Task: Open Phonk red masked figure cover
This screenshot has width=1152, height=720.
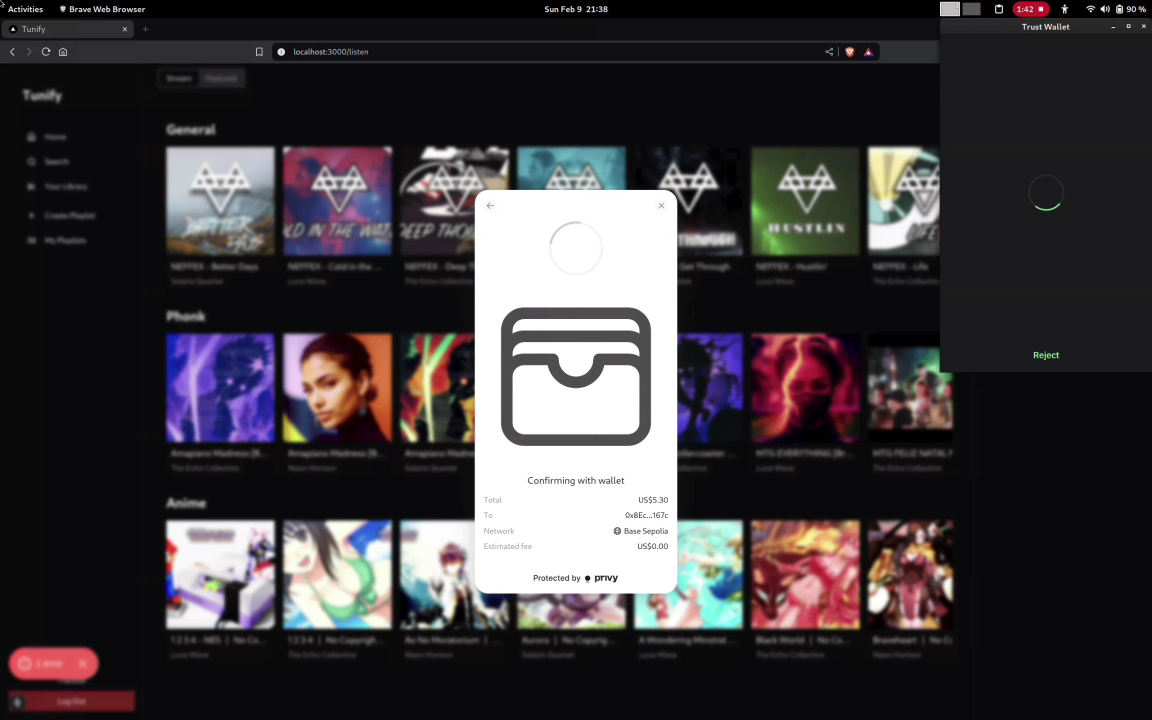Action: point(805,388)
